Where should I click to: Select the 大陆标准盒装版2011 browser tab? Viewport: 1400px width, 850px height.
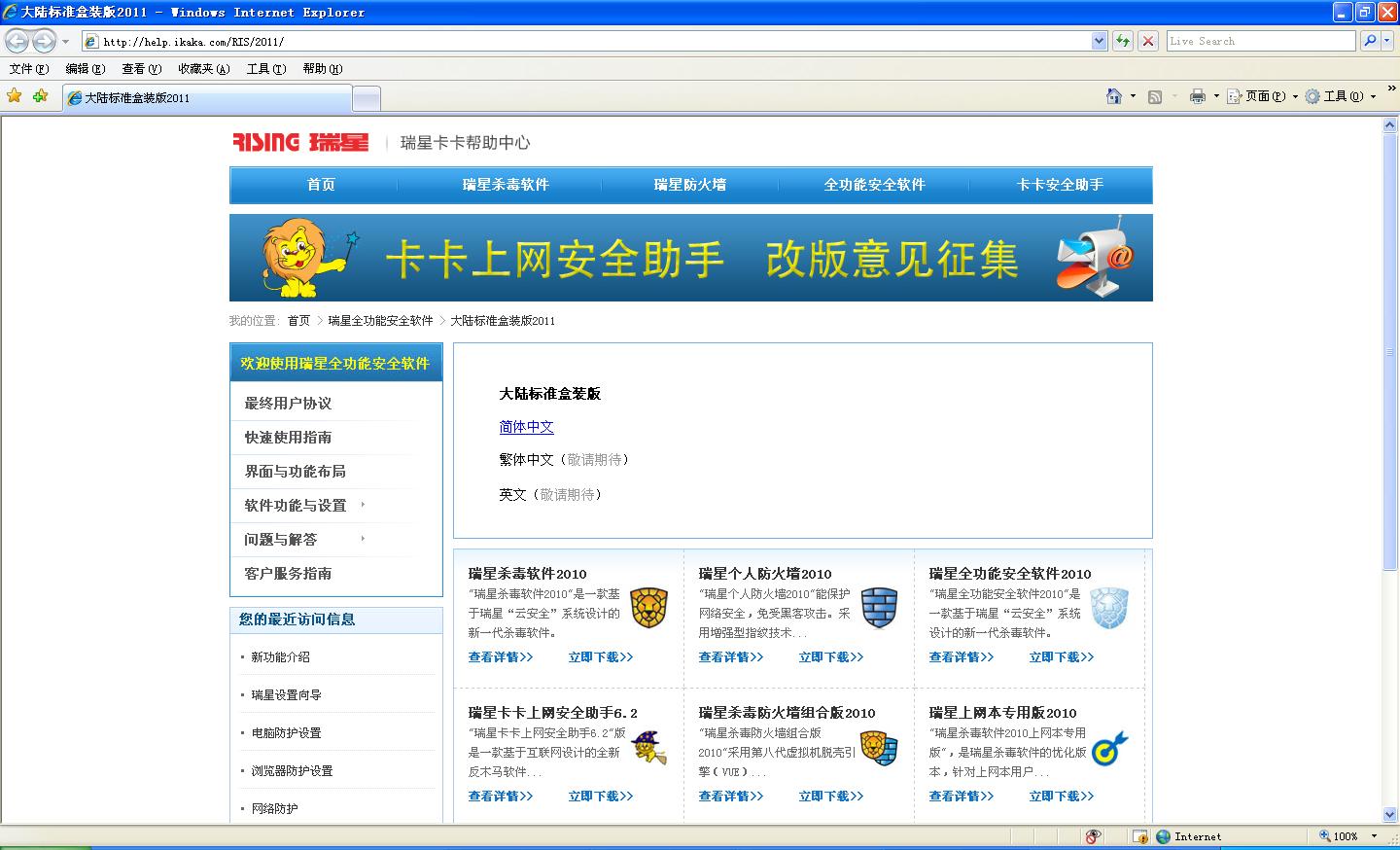tap(206, 98)
